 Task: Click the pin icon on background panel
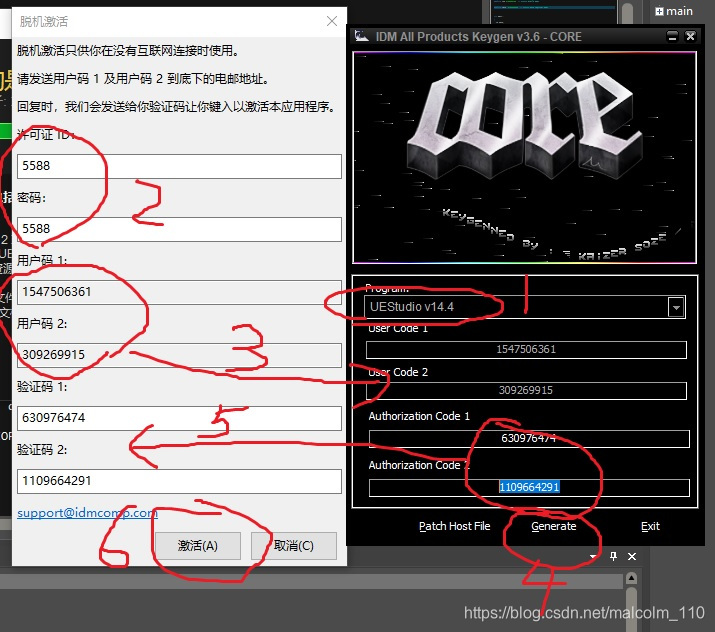pos(613,556)
